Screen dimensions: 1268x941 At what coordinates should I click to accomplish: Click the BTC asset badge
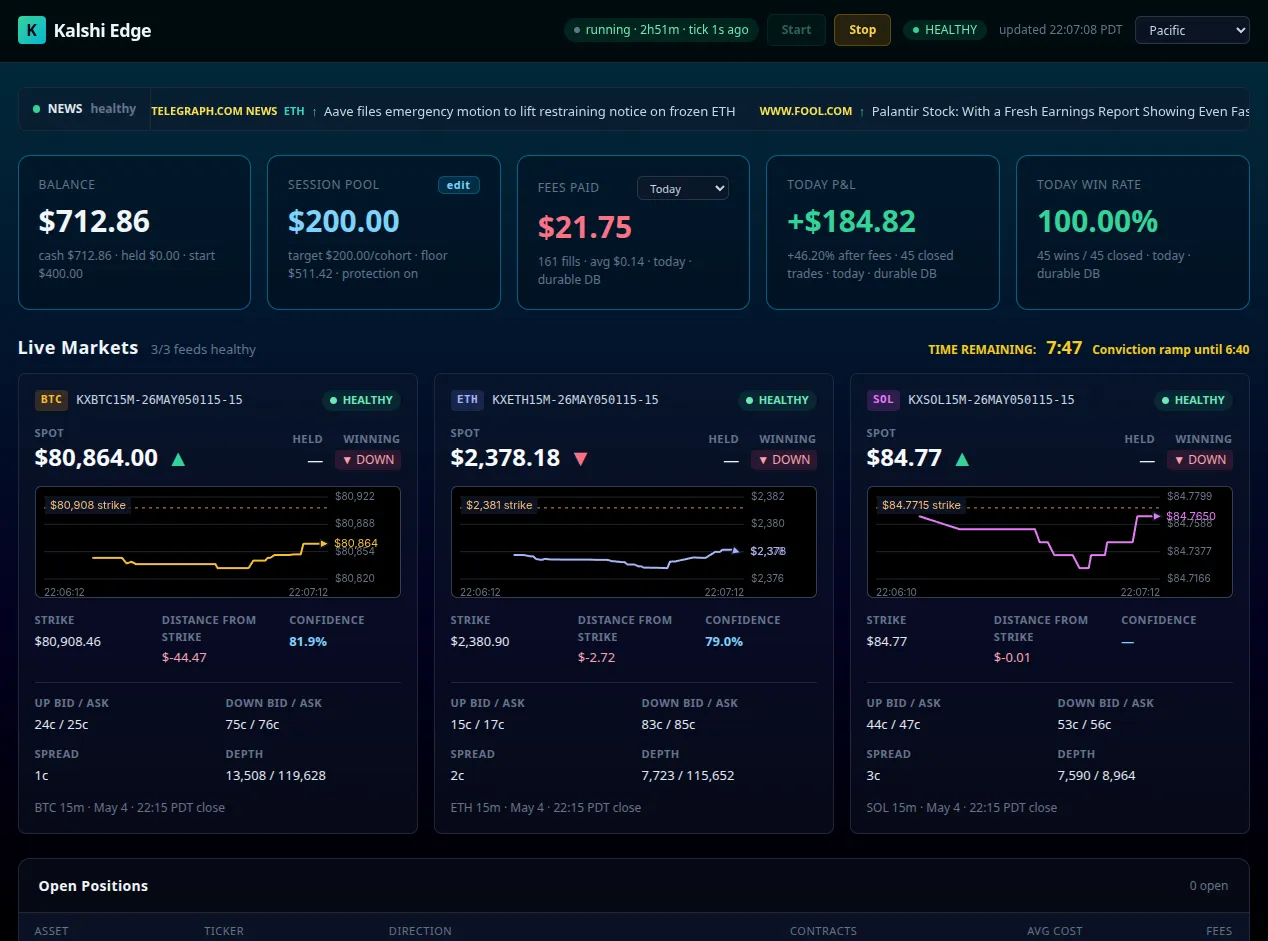[x=52, y=400]
